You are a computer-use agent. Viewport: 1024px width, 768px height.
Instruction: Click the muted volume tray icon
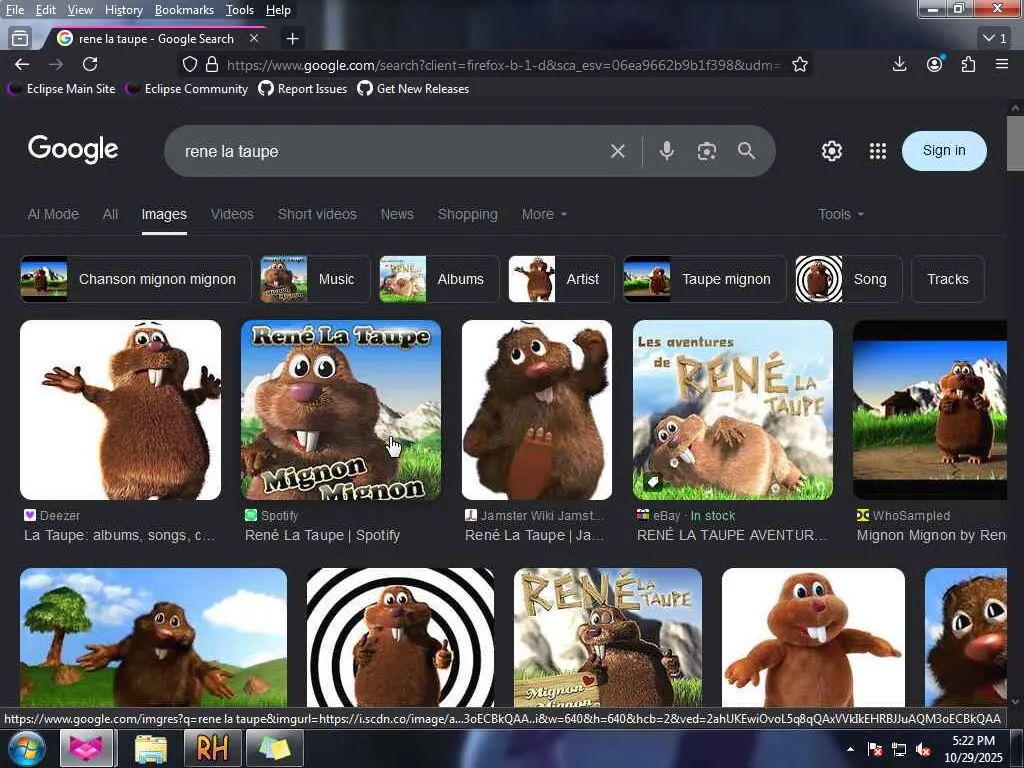[x=923, y=750]
